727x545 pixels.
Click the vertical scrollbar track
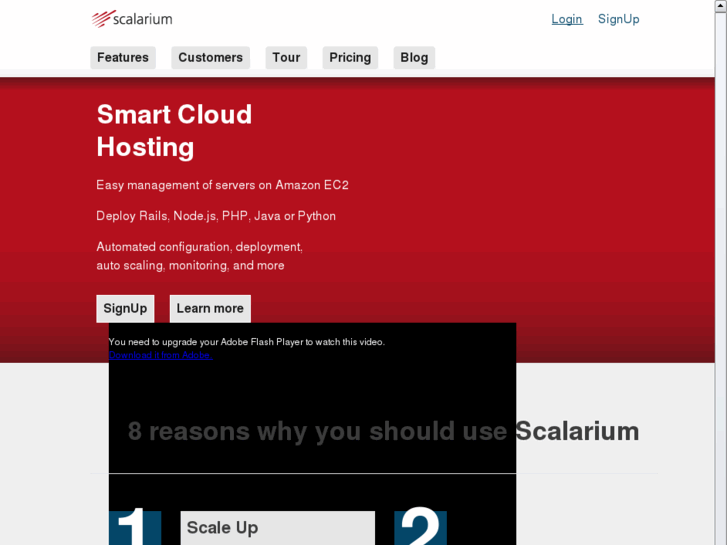pos(721,278)
